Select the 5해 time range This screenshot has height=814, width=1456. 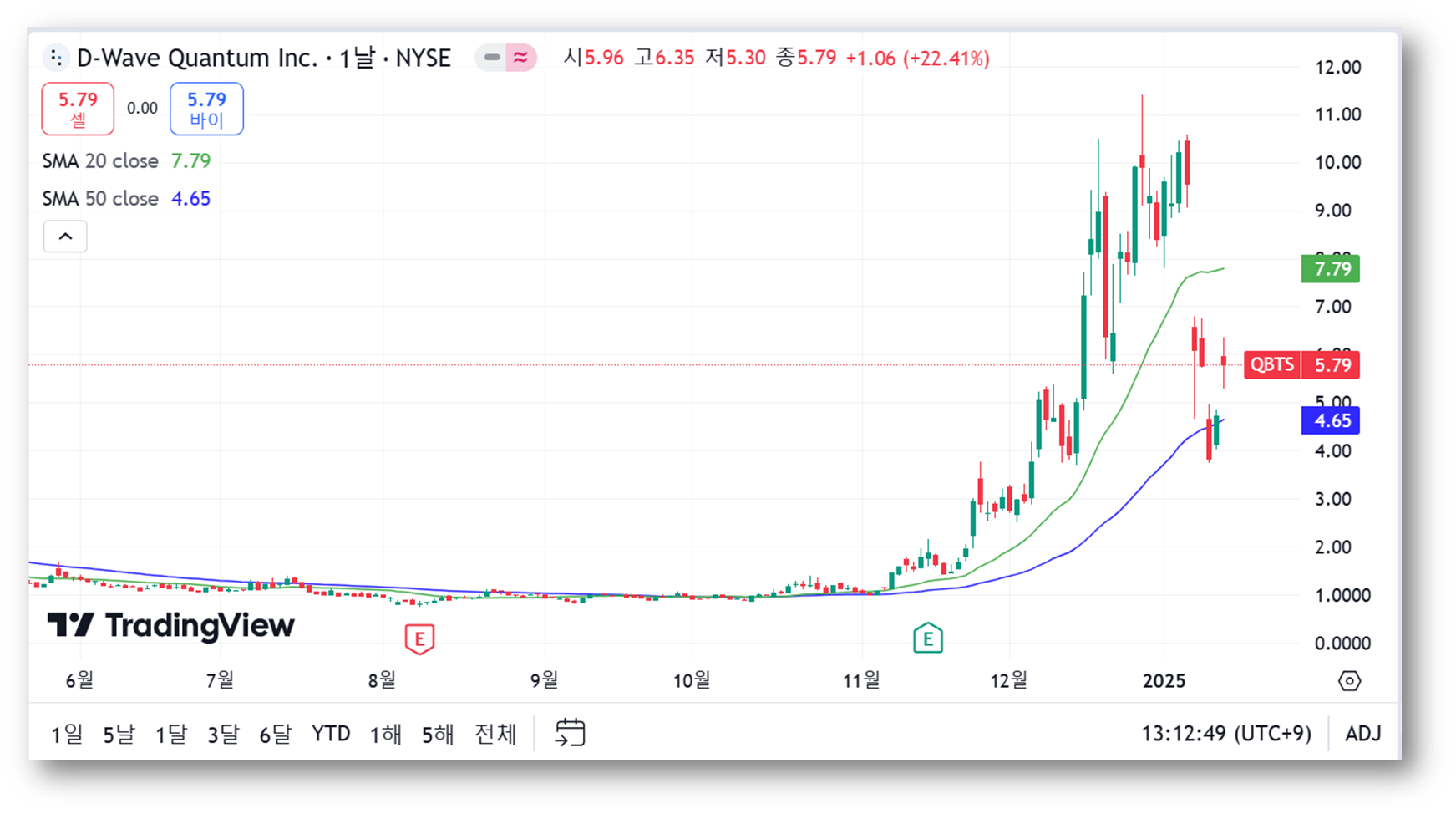(438, 735)
